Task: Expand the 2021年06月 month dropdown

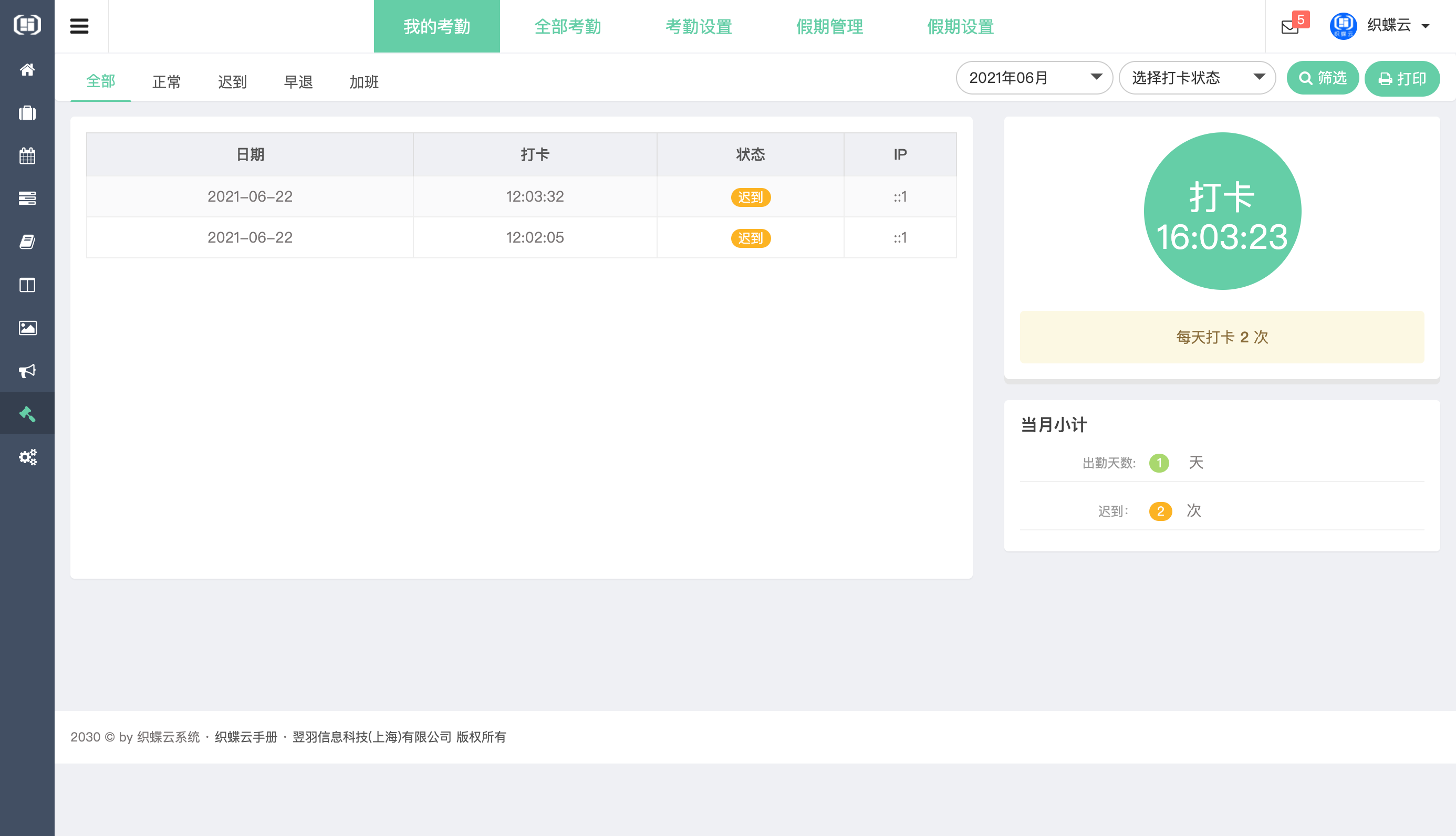Action: click(1034, 78)
